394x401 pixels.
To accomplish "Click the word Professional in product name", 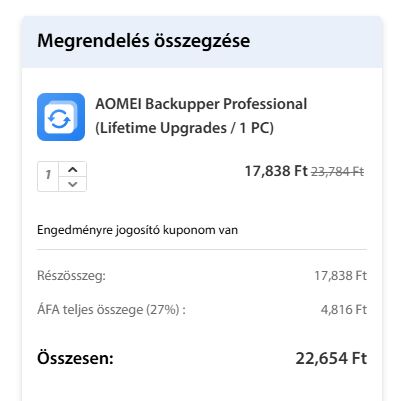I will click(265, 104).
